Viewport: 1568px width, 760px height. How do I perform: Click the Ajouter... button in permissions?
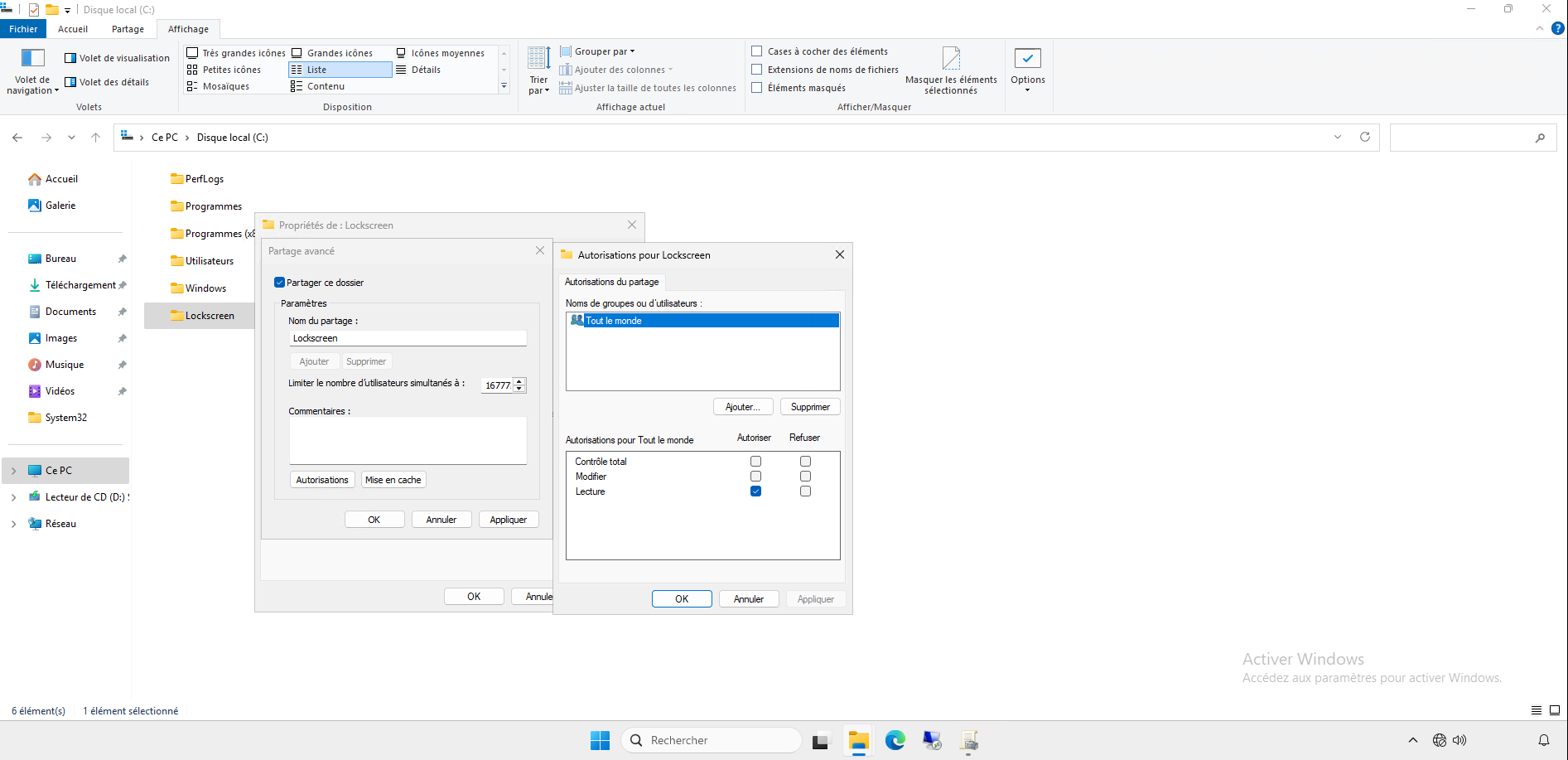coord(742,407)
